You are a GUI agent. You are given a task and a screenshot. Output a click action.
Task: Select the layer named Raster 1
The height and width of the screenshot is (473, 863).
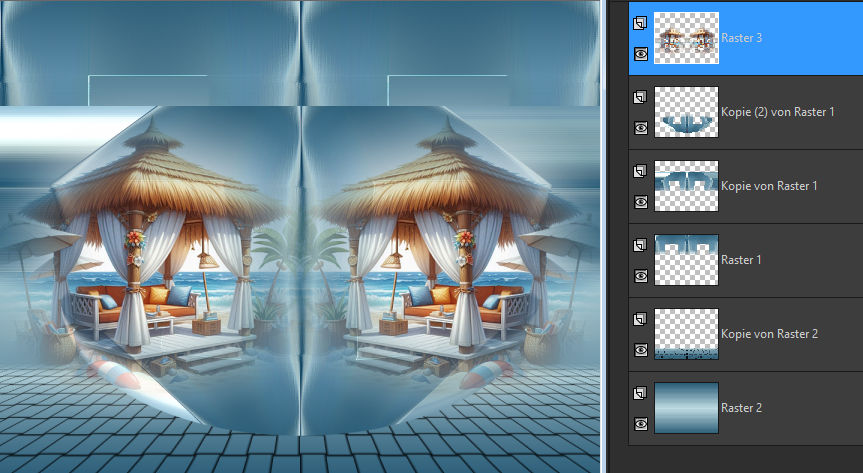click(x=742, y=260)
